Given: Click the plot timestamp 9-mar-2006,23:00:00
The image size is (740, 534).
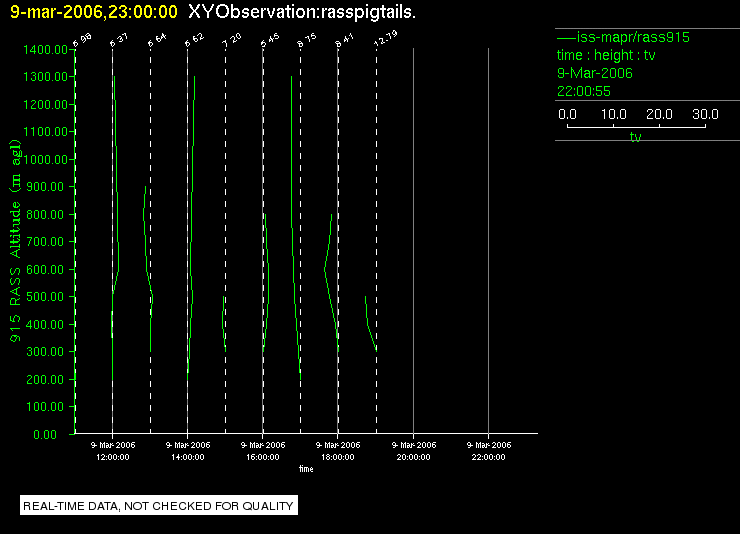Looking at the screenshot, I should tap(94, 12).
